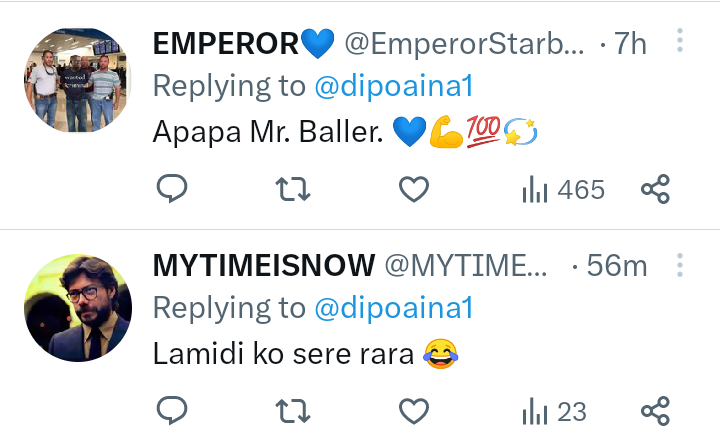This screenshot has height=429, width=720.
Task: Open more options for MYTIMEISNOW's tweet
Action: (680, 265)
